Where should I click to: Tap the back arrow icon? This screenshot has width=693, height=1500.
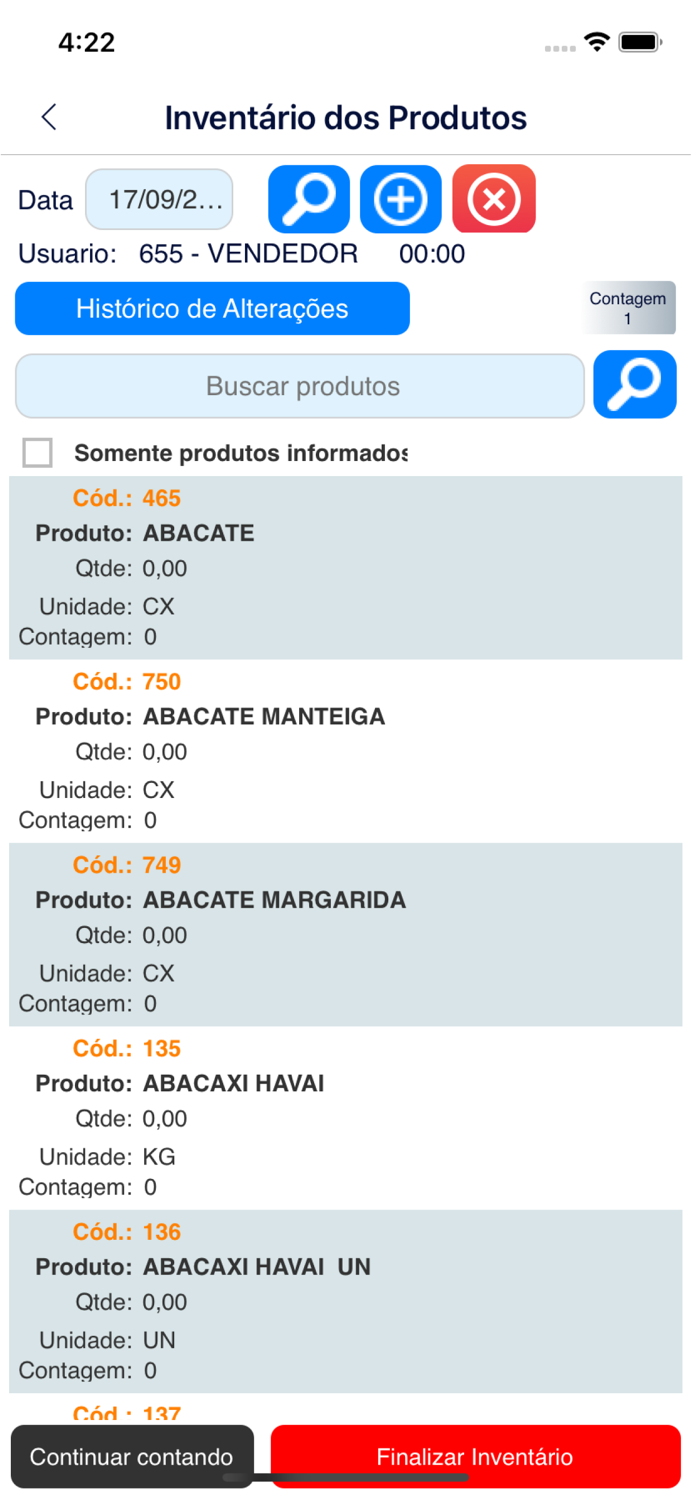coord(48,117)
